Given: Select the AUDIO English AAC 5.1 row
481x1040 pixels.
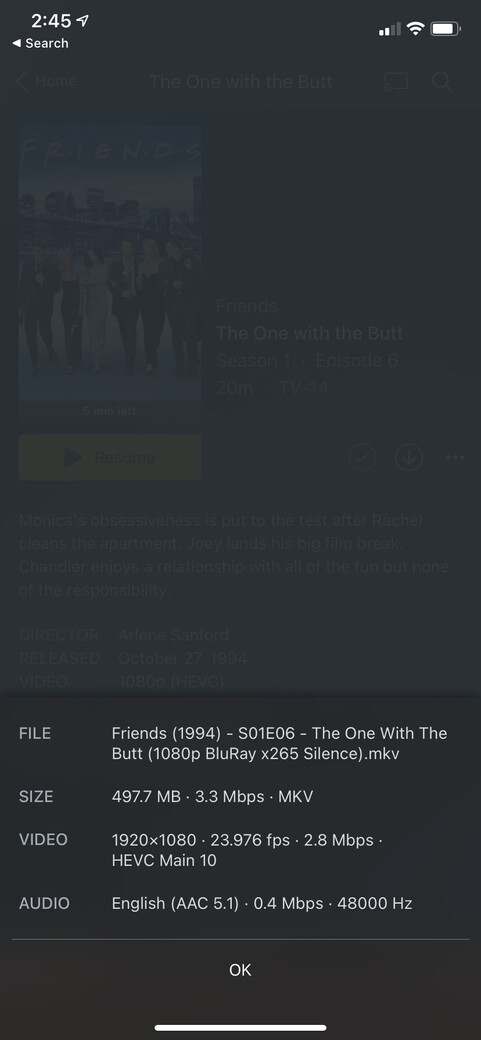Looking at the screenshot, I should coord(240,903).
